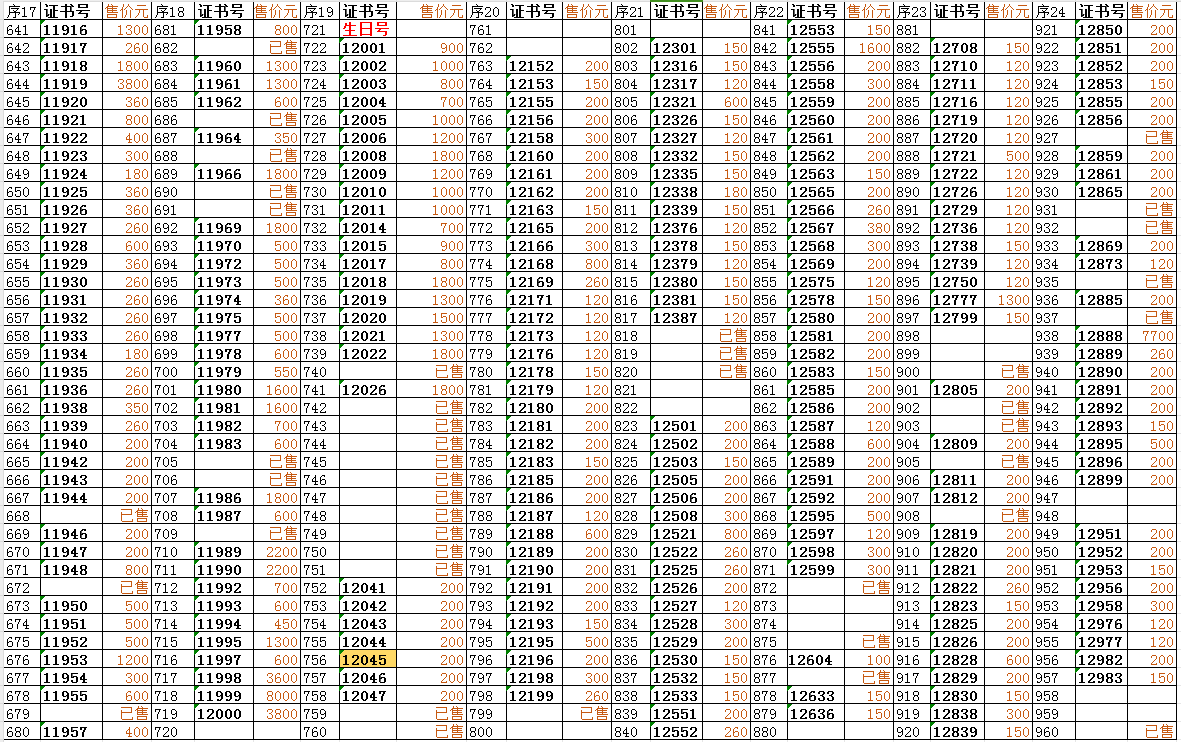Click the 序24 column header
This screenshot has height=742, width=1181.
[1054, 11]
